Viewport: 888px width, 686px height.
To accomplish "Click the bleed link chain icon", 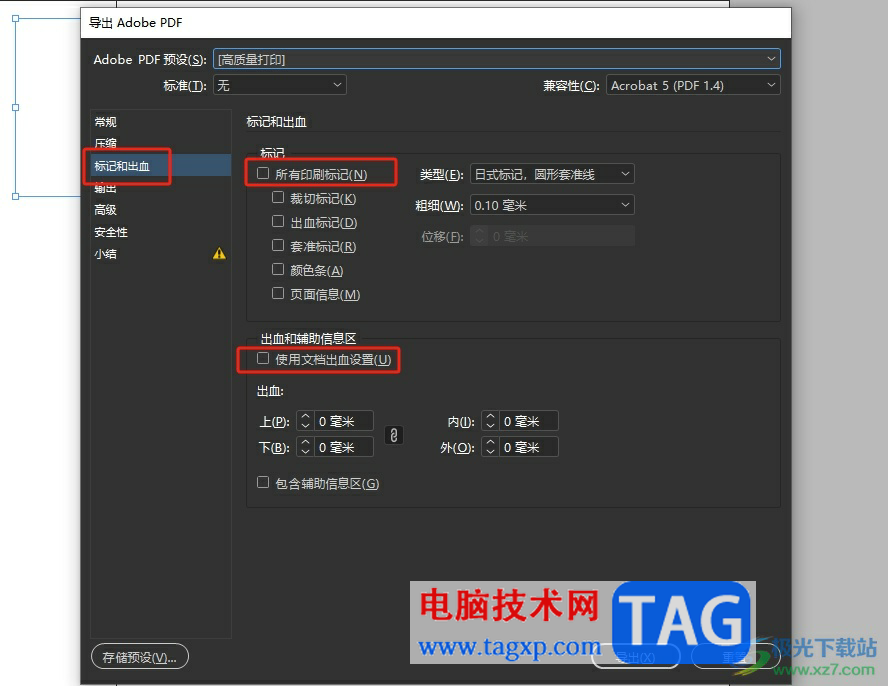I will 394,435.
